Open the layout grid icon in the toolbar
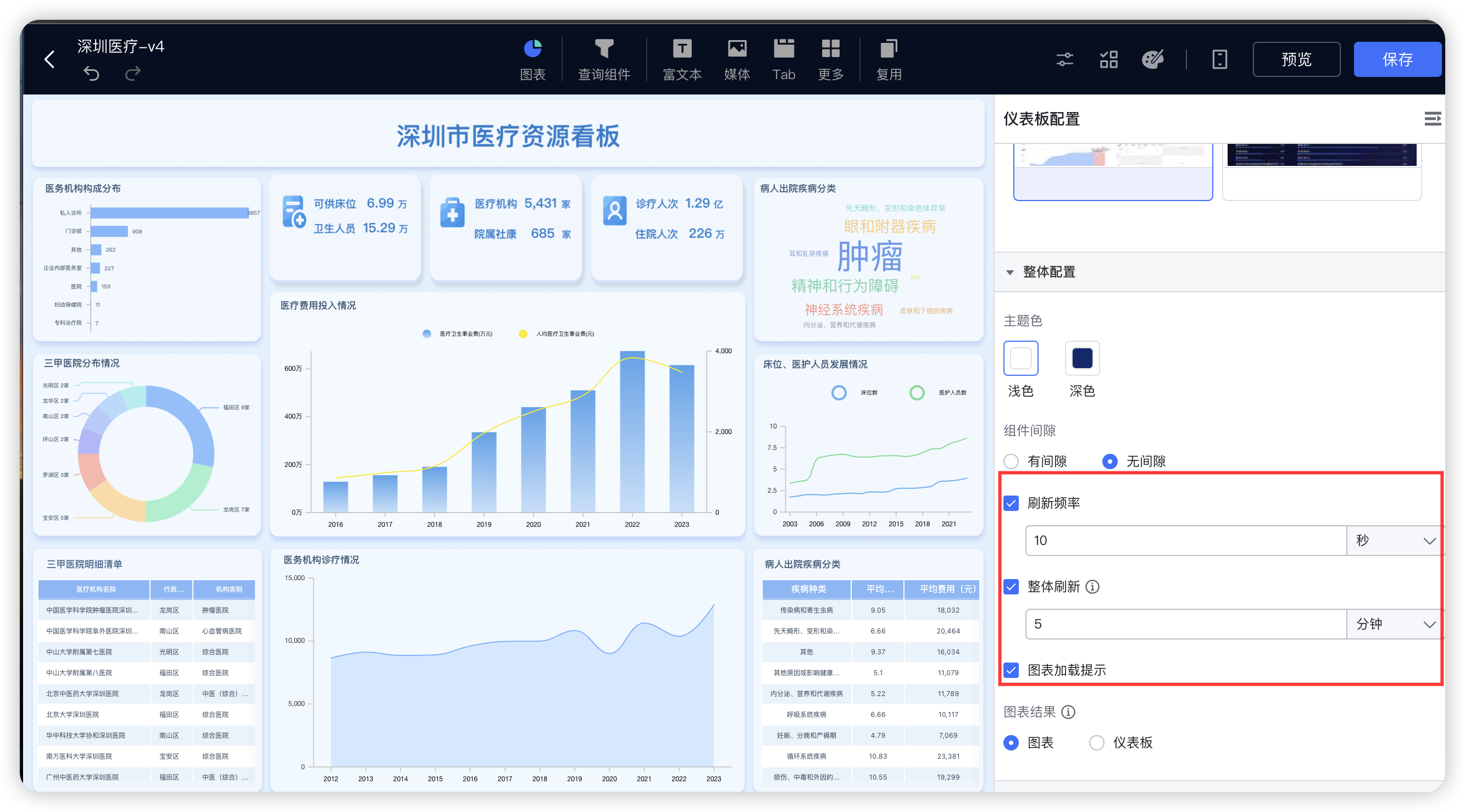The width and height of the screenshot is (1465, 812). pyautogui.click(x=1108, y=59)
